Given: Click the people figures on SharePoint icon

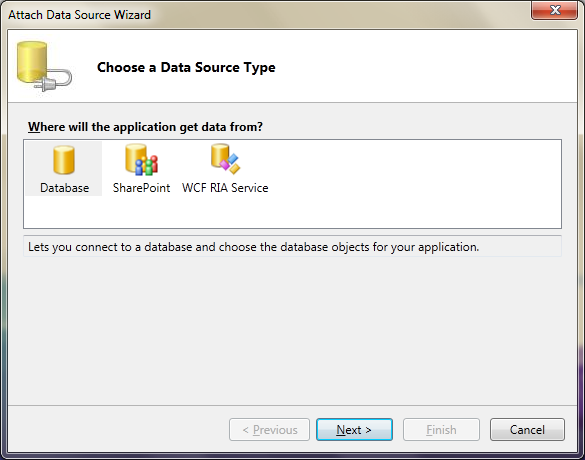Looking at the screenshot, I should 147,166.
